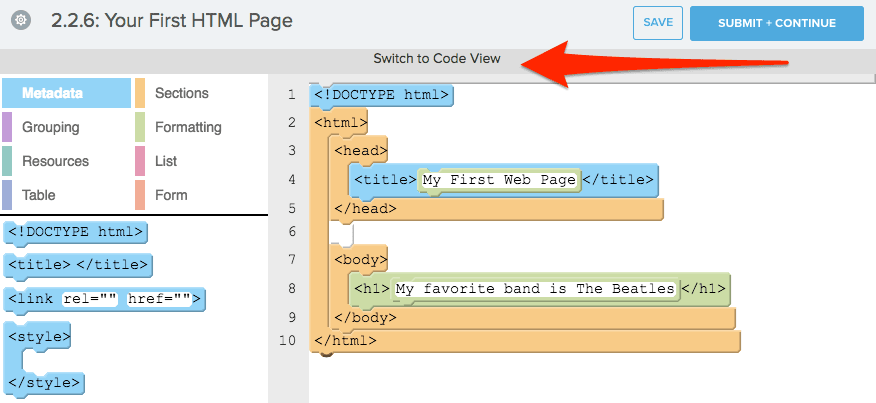Click line number 8 in the gutter
Viewport: 876px width, 403px height.
click(292, 289)
